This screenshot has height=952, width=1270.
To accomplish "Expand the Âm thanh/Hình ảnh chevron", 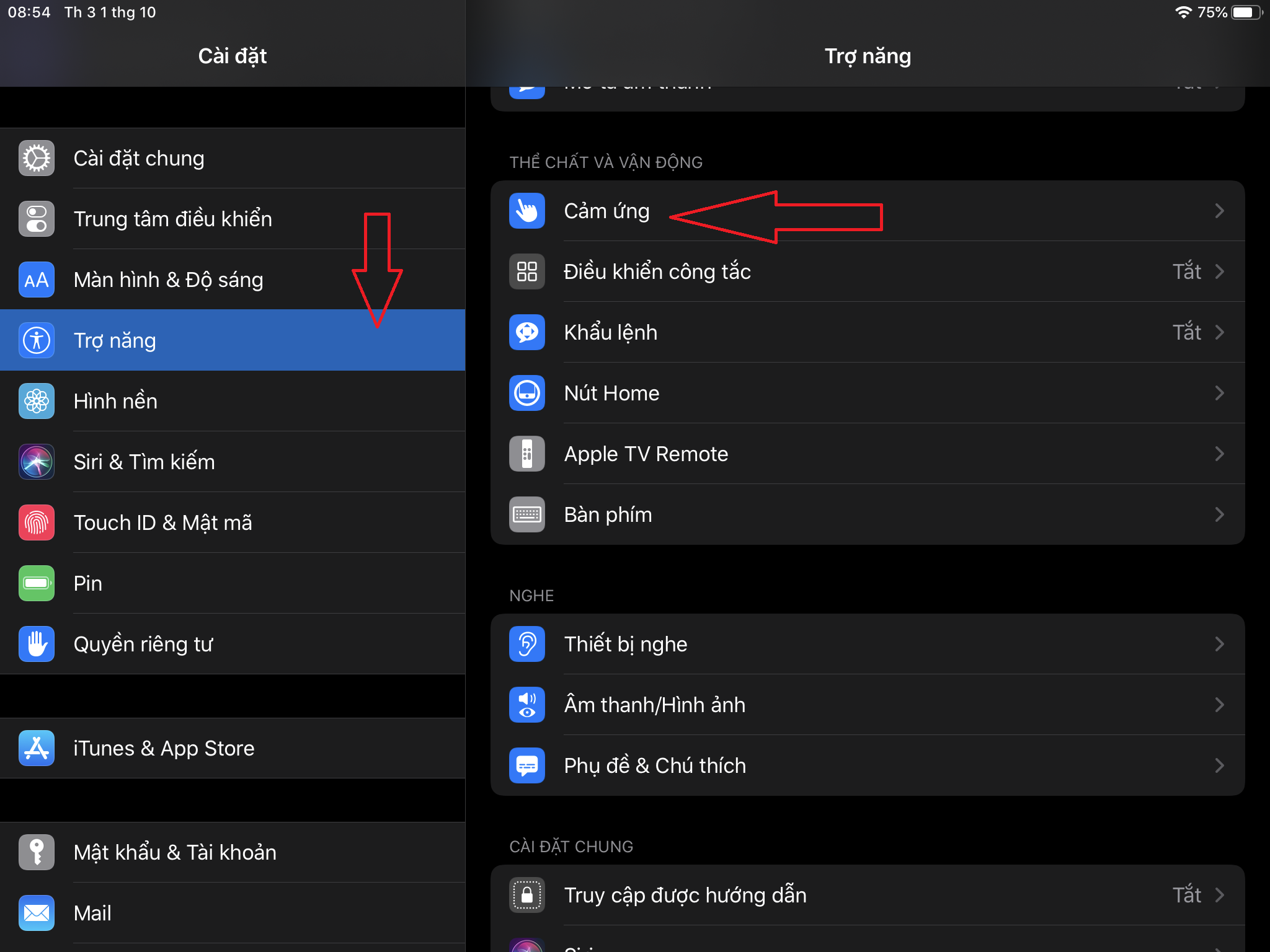I will click(x=1219, y=705).
